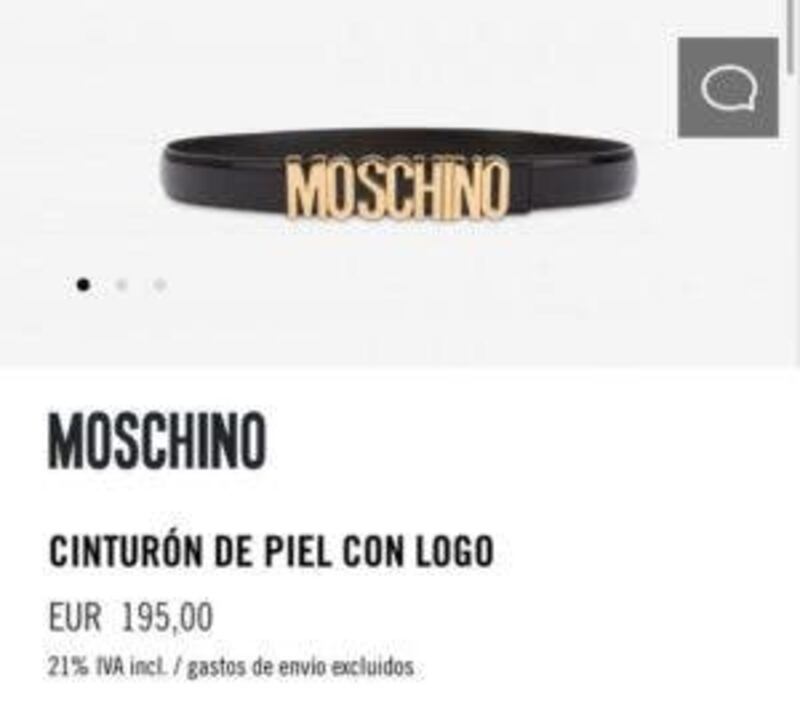800x709 pixels.
Task: Click the final O of the gold buckle
Action: tap(493, 188)
